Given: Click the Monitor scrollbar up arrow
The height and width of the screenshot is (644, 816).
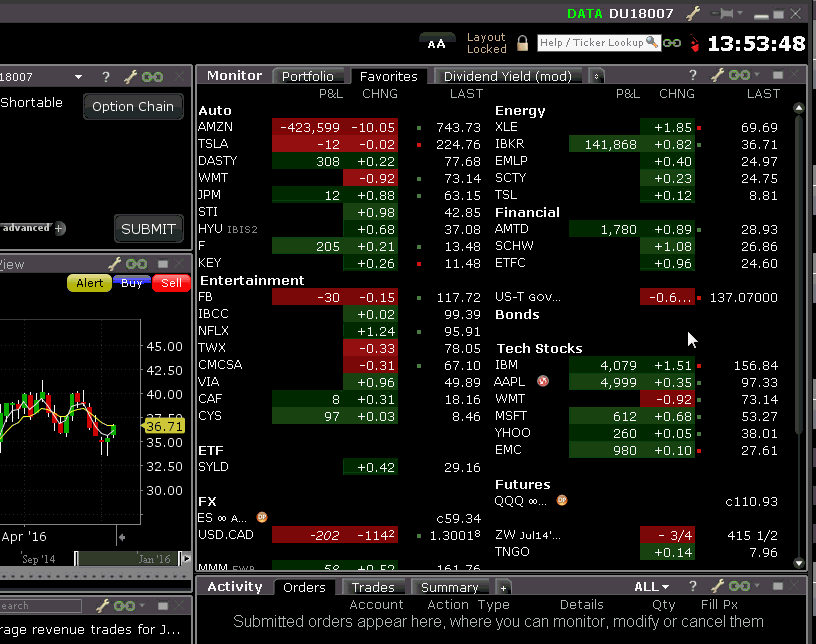Looking at the screenshot, I should [x=799, y=108].
